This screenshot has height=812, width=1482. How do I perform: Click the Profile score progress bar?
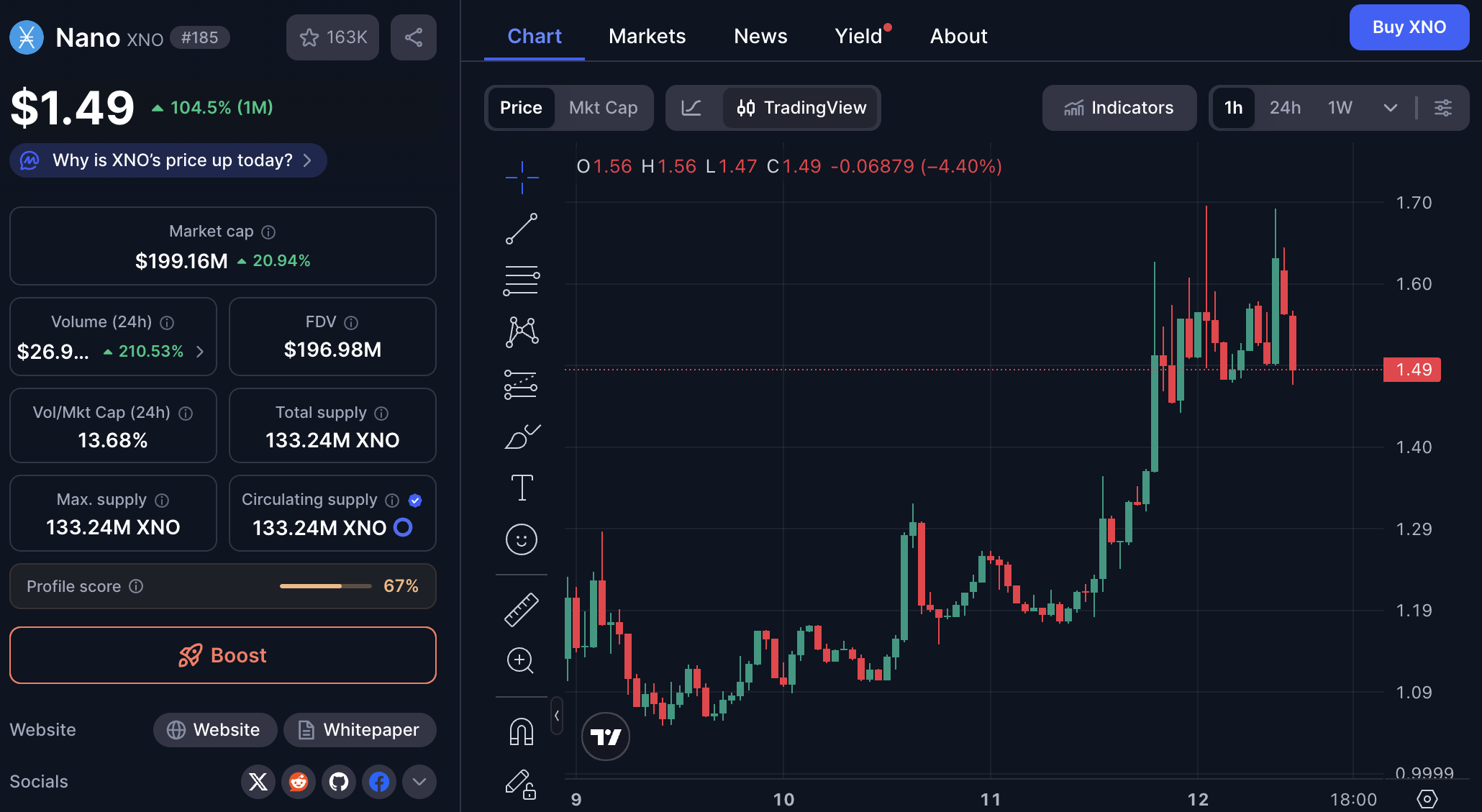click(x=325, y=586)
